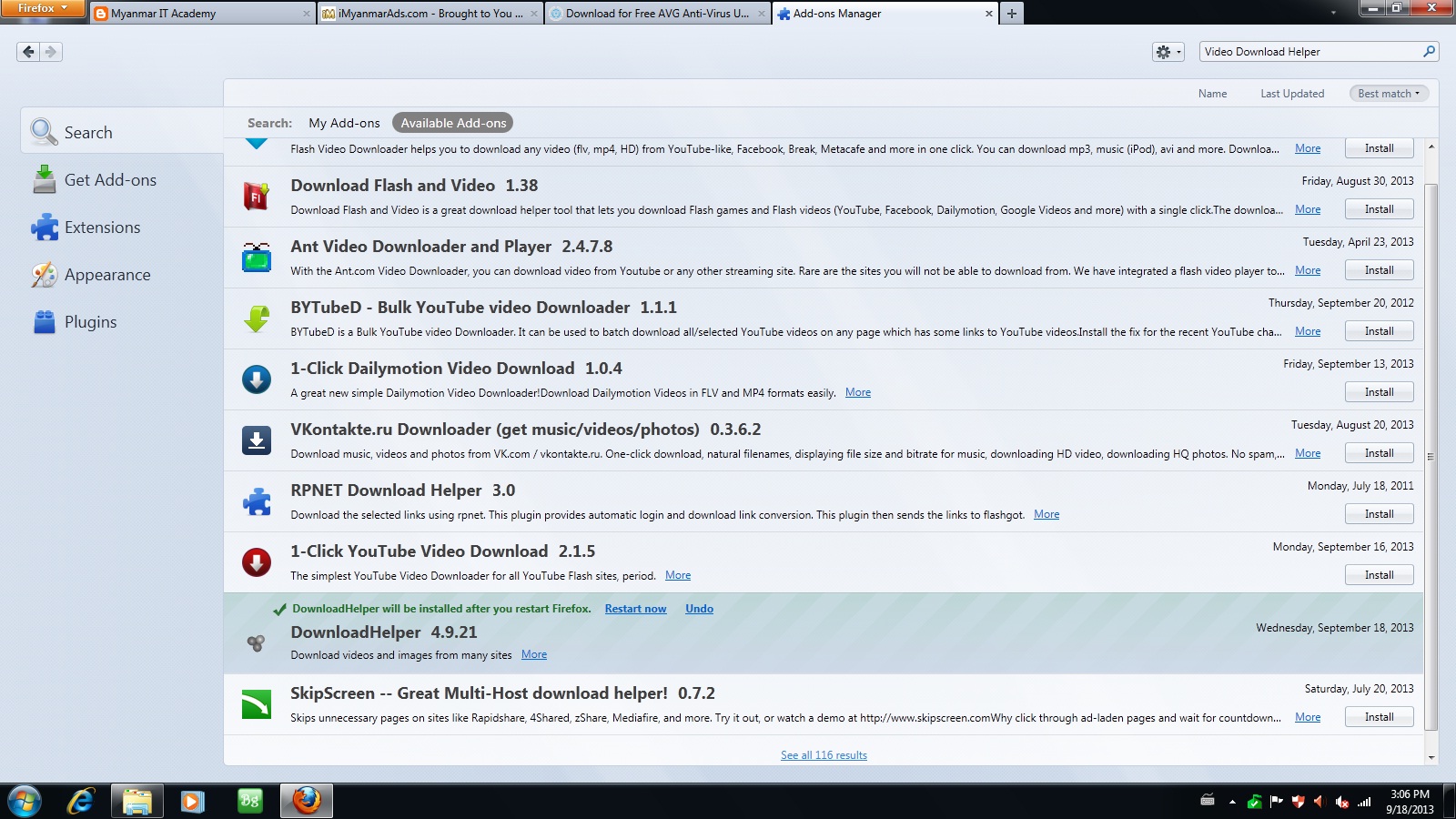Open the Get Add-ons section
Image resolution: width=1456 pixels, height=819 pixels.
(110, 179)
